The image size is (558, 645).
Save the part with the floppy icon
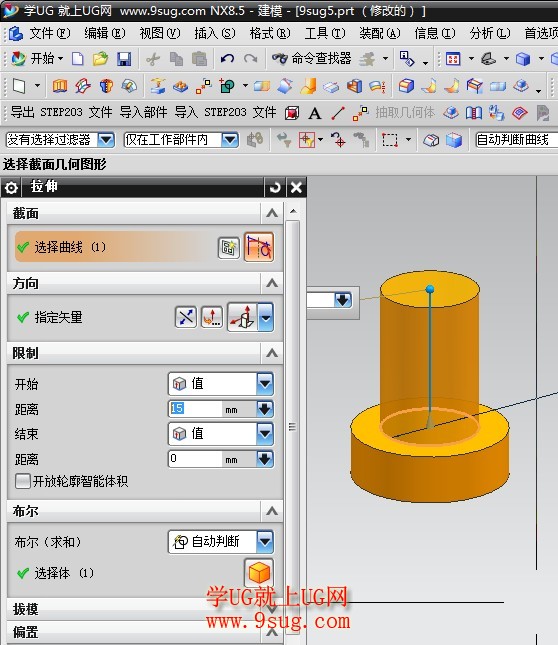[124, 59]
